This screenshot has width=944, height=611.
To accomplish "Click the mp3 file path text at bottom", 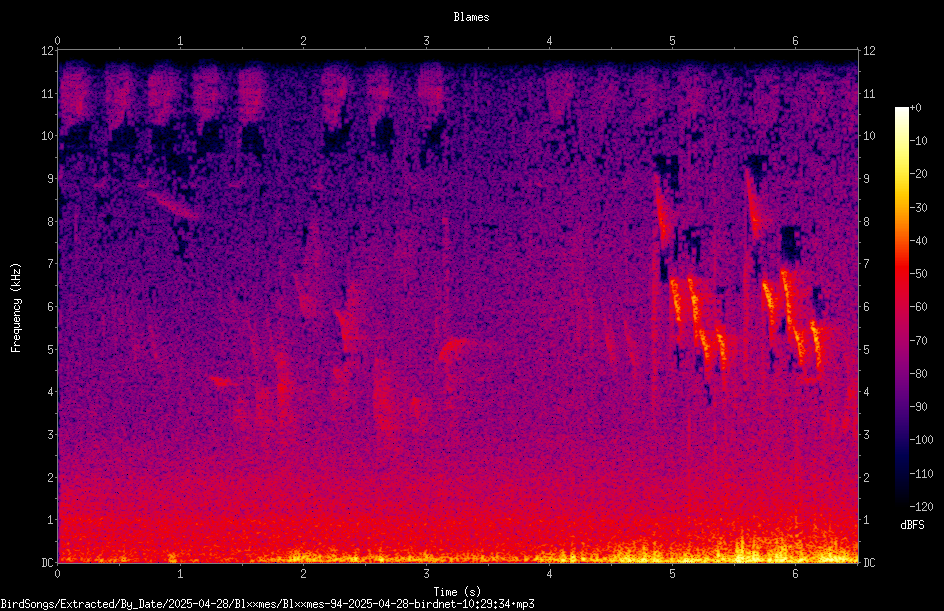I will pyautogui.click(x=267, y=604).
